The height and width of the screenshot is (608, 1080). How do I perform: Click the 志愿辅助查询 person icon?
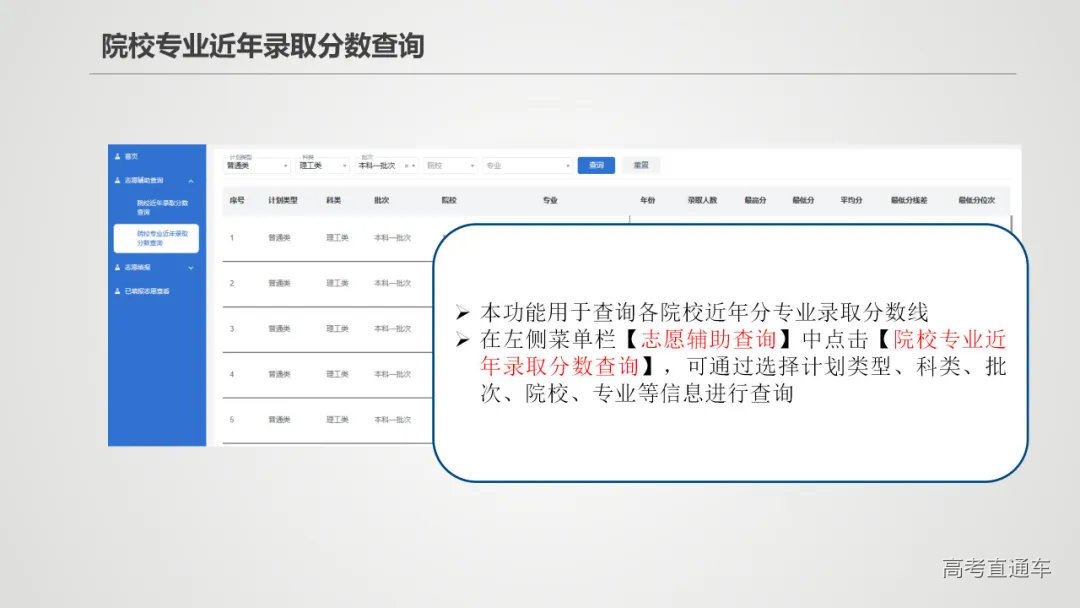tap(117, 182)
